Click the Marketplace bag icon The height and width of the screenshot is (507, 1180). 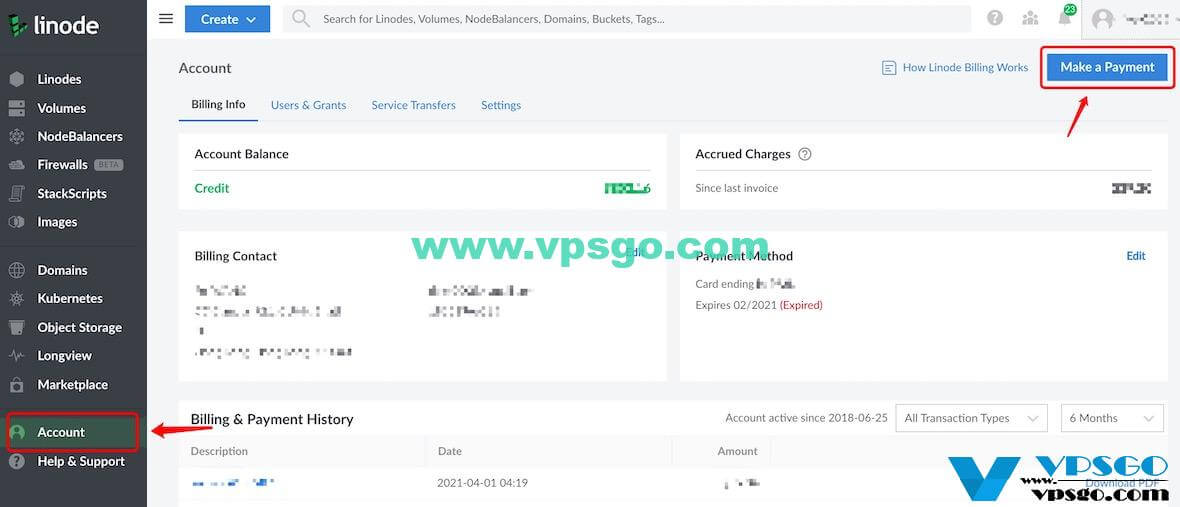(x=17, y=384)
